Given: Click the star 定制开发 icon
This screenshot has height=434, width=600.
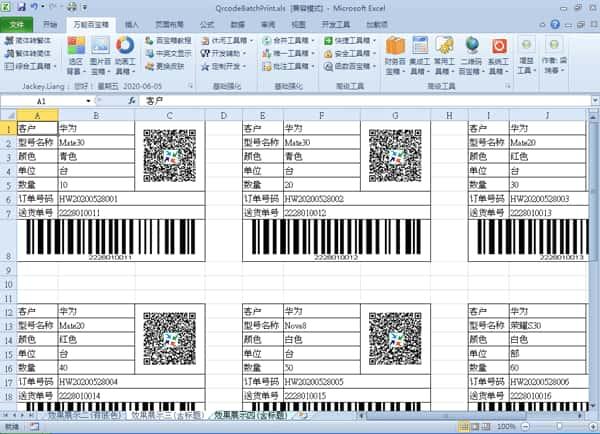Looking at the screenshot, I should pos(205,67).
